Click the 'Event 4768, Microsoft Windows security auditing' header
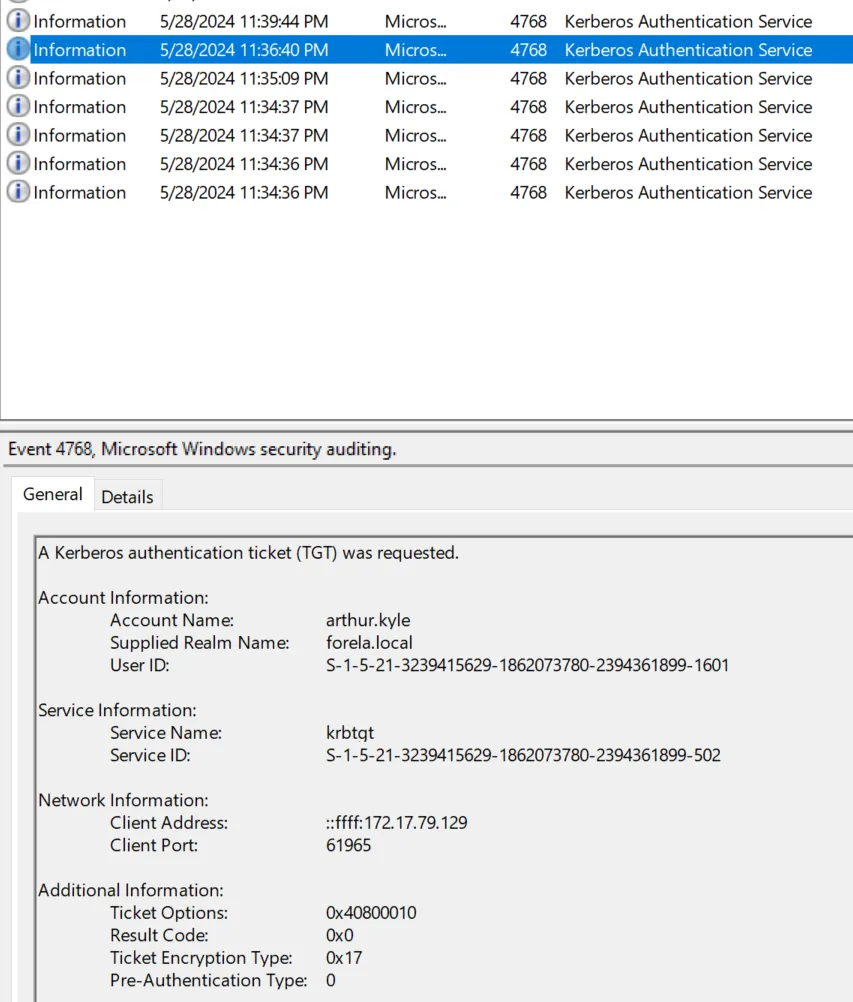 click(x=202, y=449)
